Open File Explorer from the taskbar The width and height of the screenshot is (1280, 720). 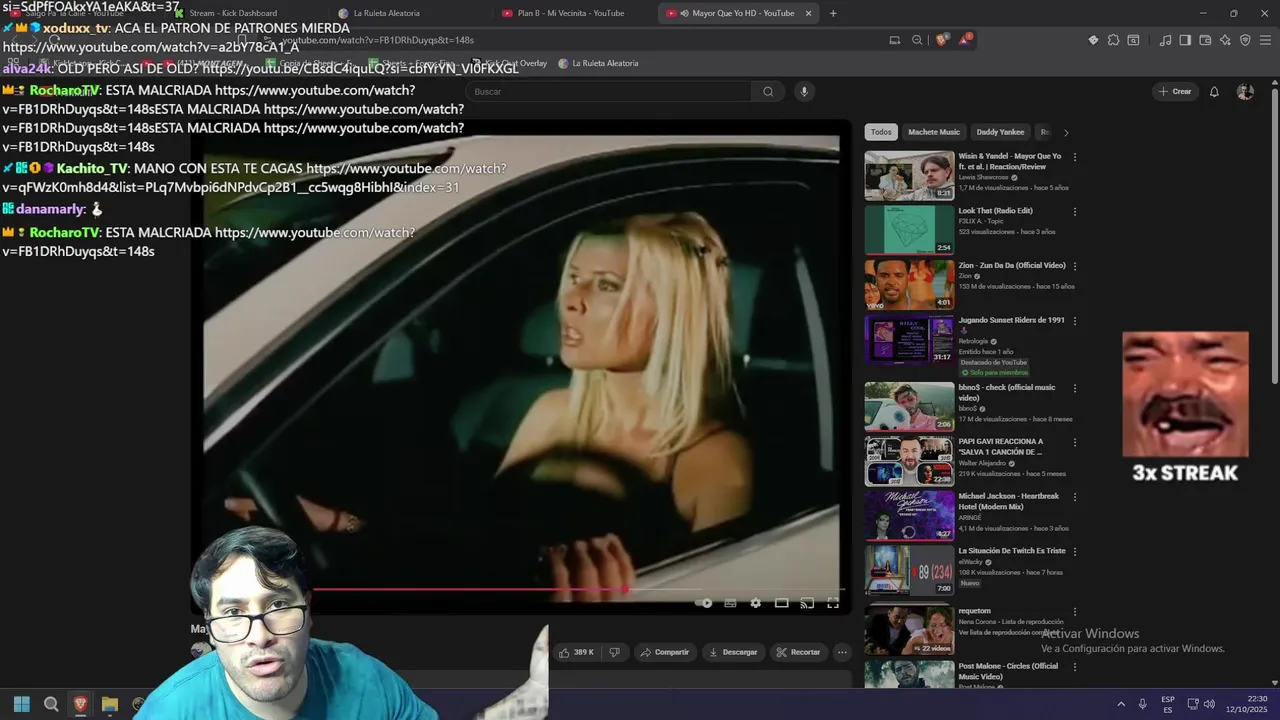(110, 704)
